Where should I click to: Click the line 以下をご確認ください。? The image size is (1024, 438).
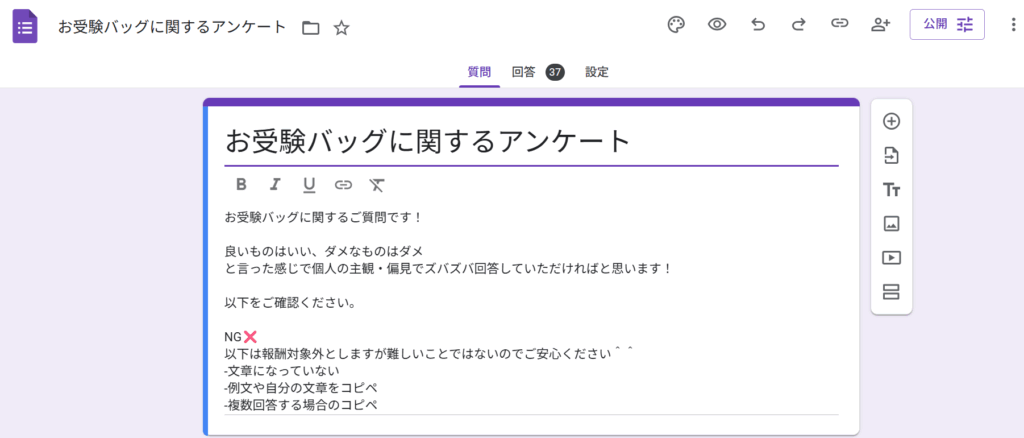pos(289,304)
